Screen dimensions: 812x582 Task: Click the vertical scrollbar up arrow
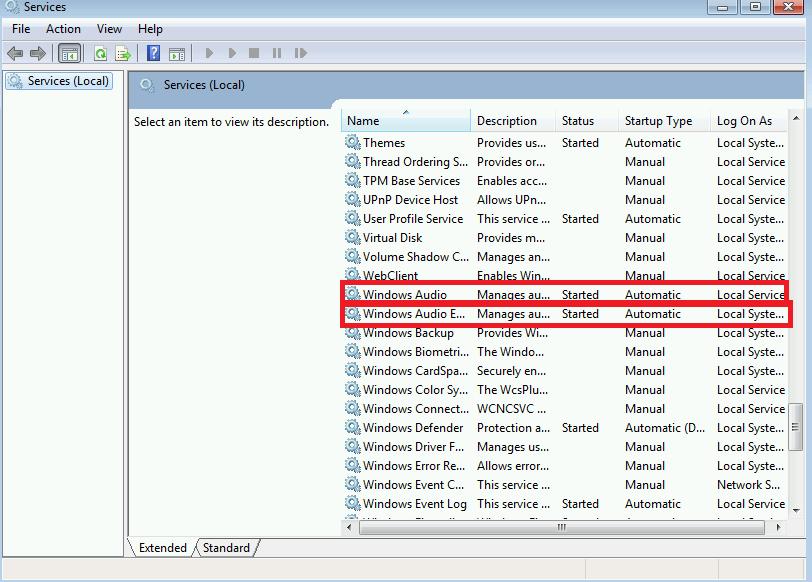pos(796,119)
